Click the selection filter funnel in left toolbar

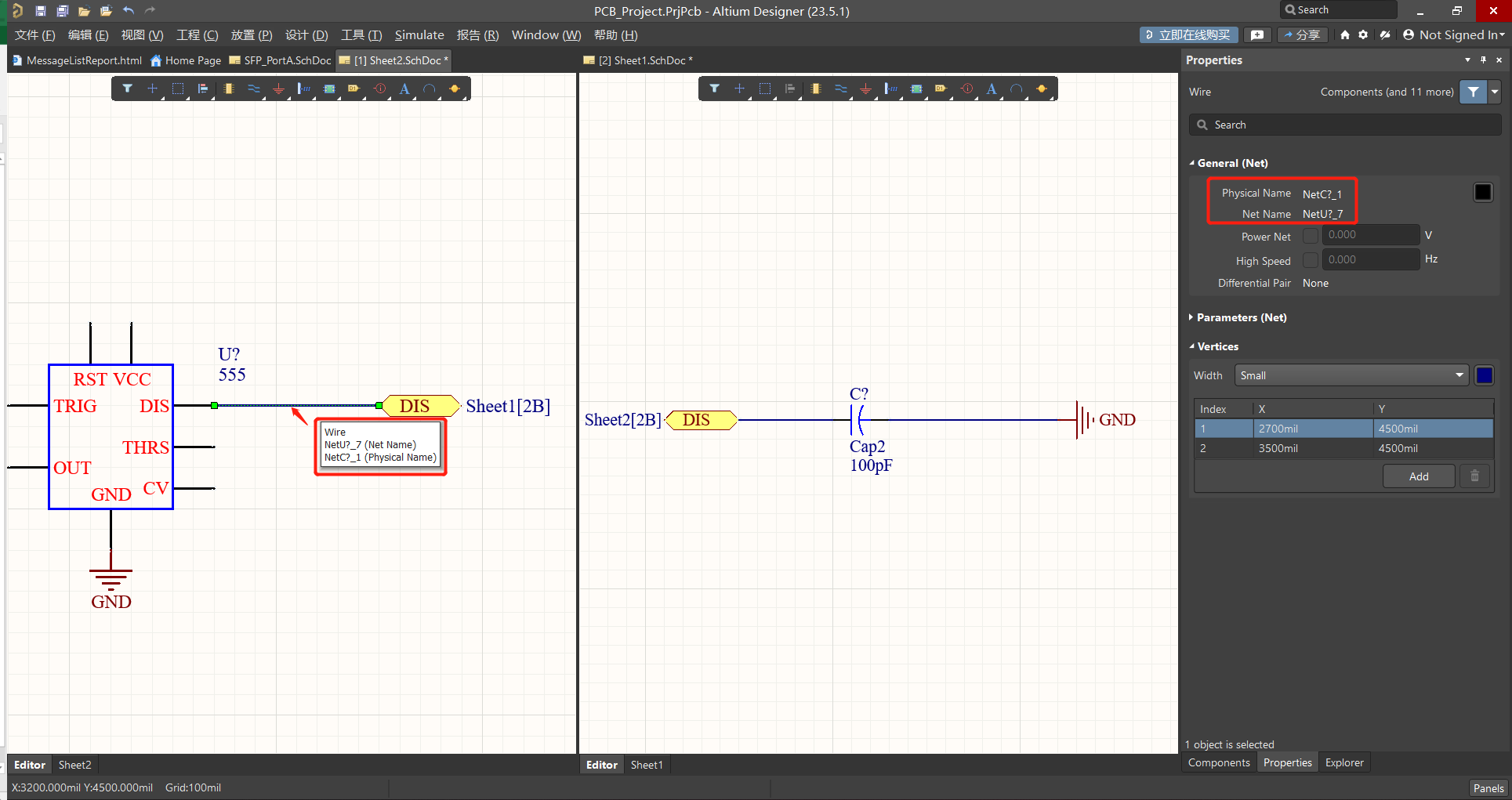(x=127, y=89)
